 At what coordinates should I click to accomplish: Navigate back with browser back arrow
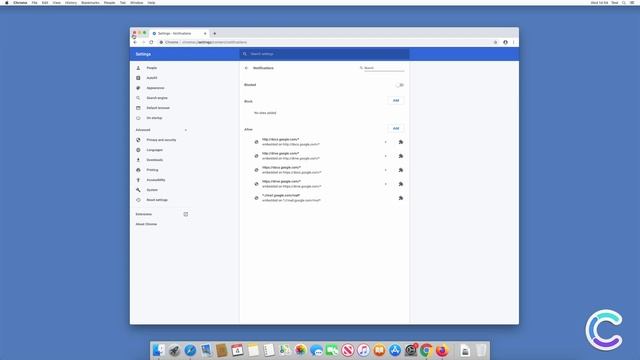click(x=135, y=42)
